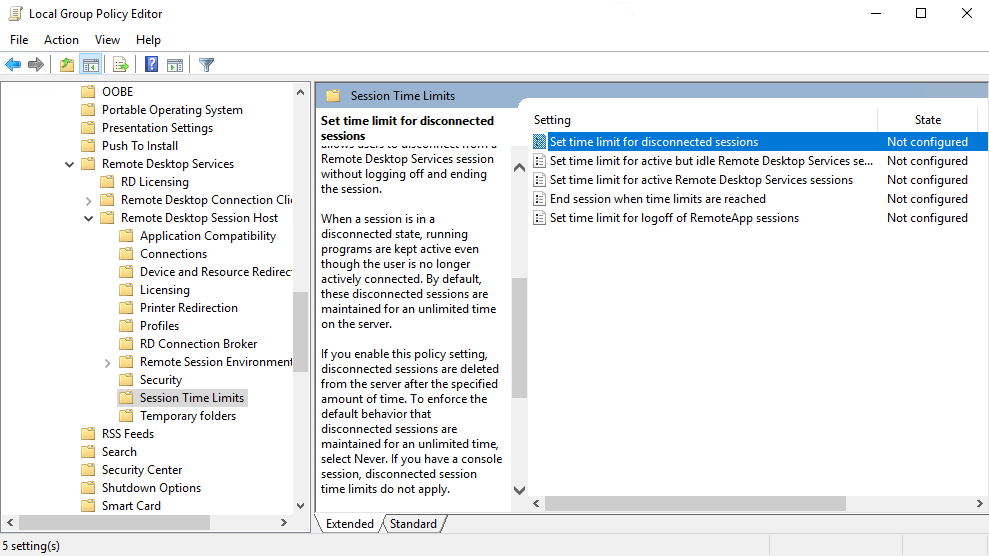The width and height of the screenshot is (989, 556).
Task: Toggle the Show/Hide Console Tree icon
Action: (x=91, y=65)
